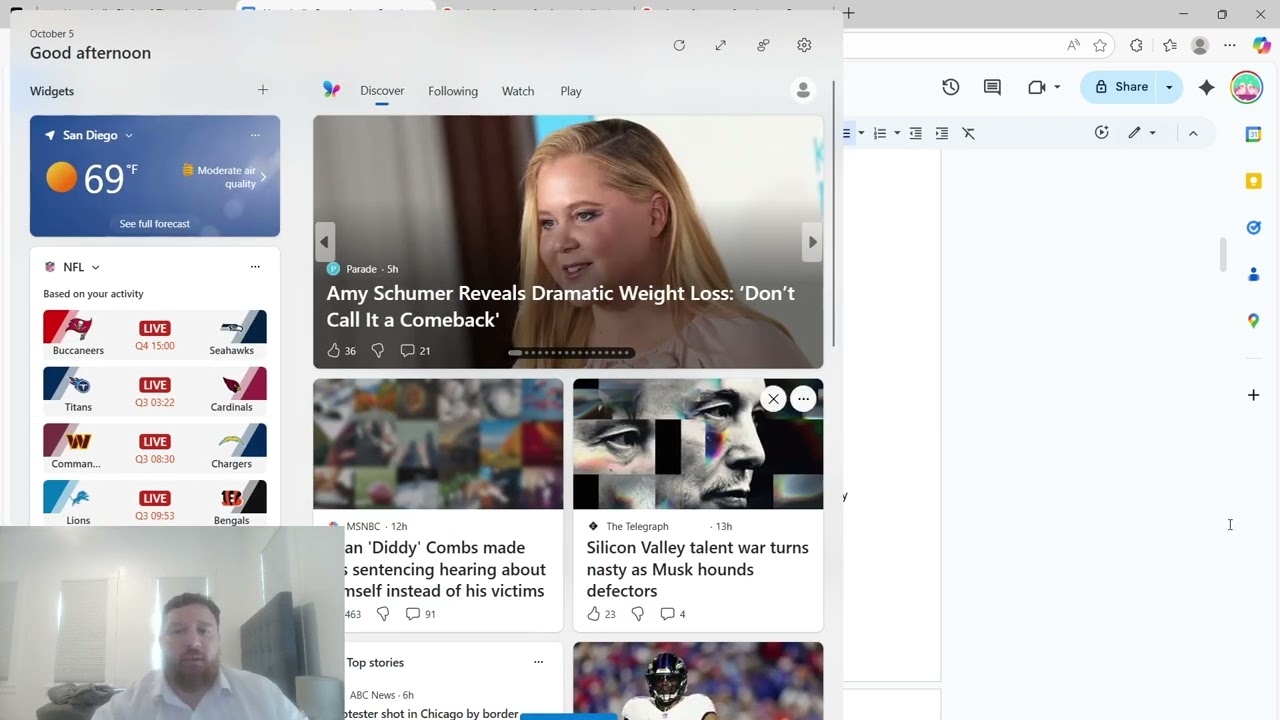Open the Titans vs Cardinals live game
Viewport: 1280px width, 720px height.
[x=155, y=391]
